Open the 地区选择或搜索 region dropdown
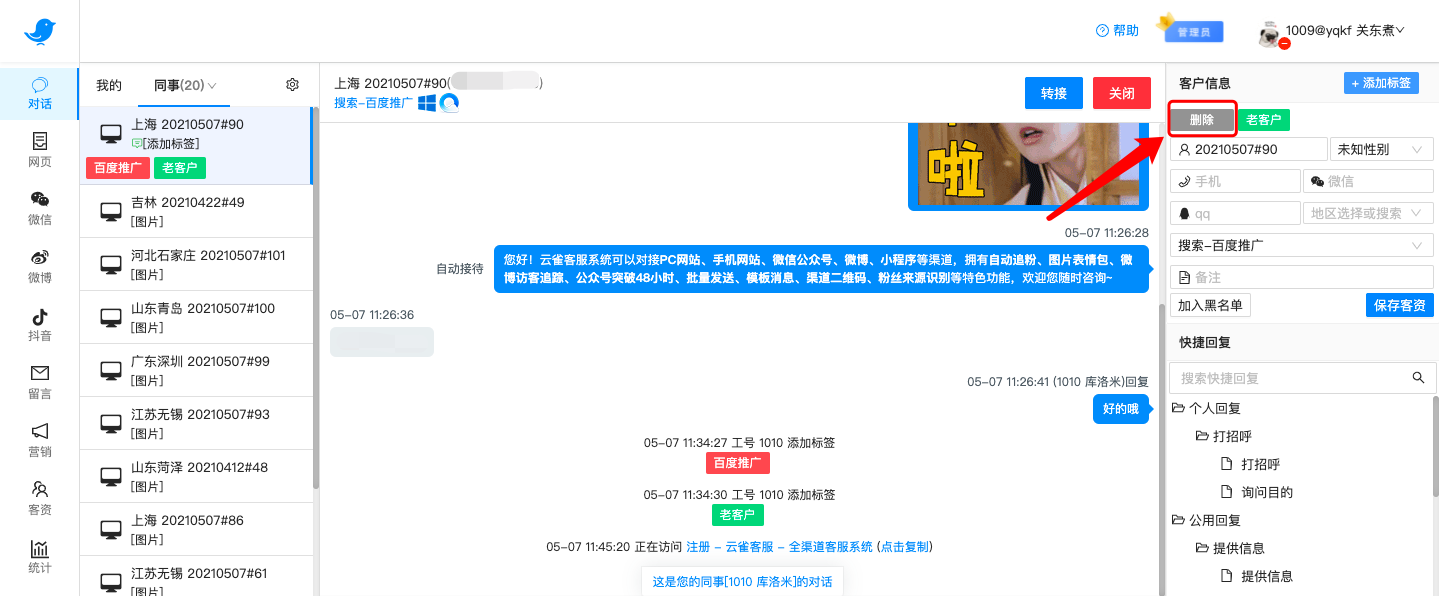Viewport: 1439px width, 596px height. (x=1368, y=212)
